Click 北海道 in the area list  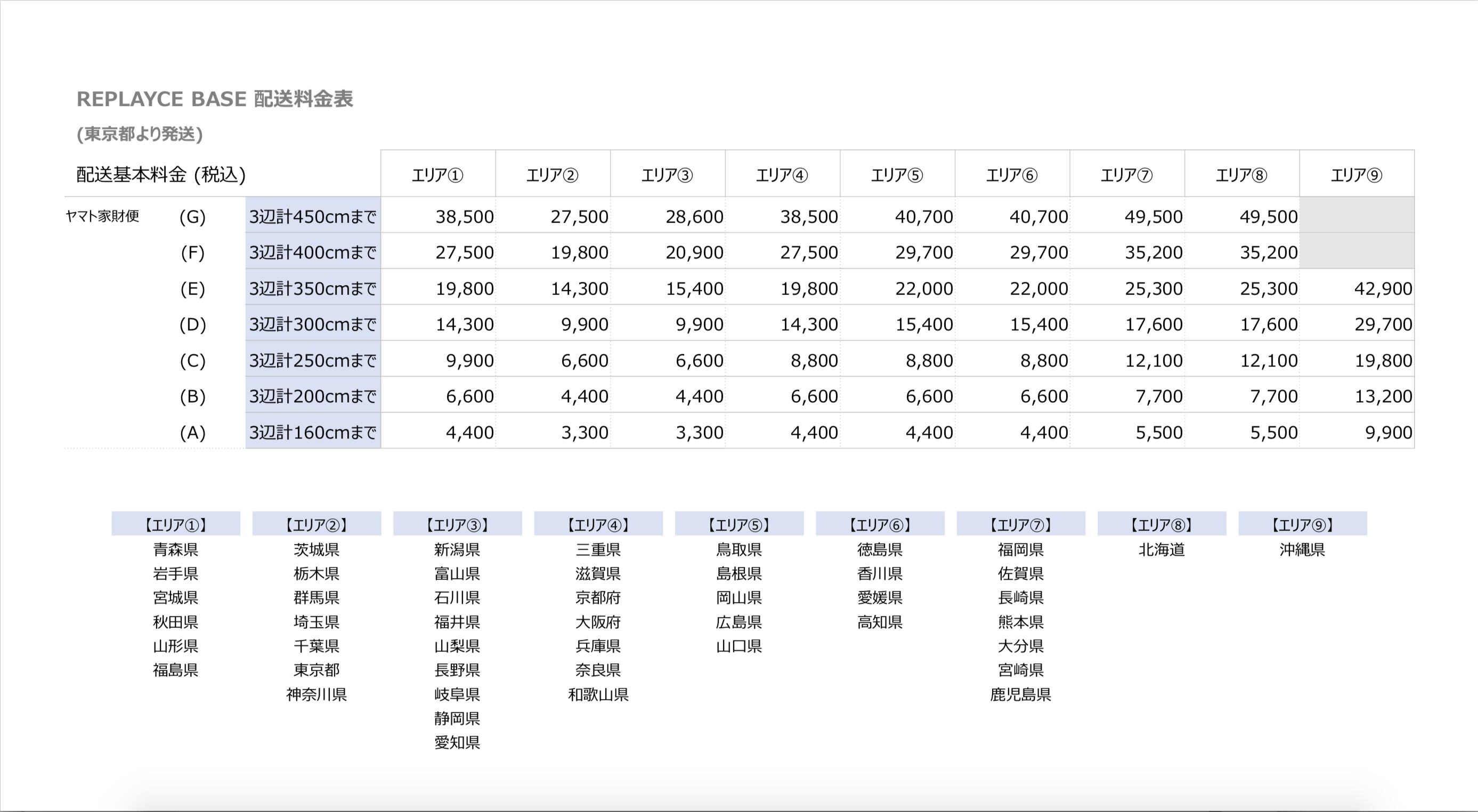pyautogui.click(x=1162, y=550)
